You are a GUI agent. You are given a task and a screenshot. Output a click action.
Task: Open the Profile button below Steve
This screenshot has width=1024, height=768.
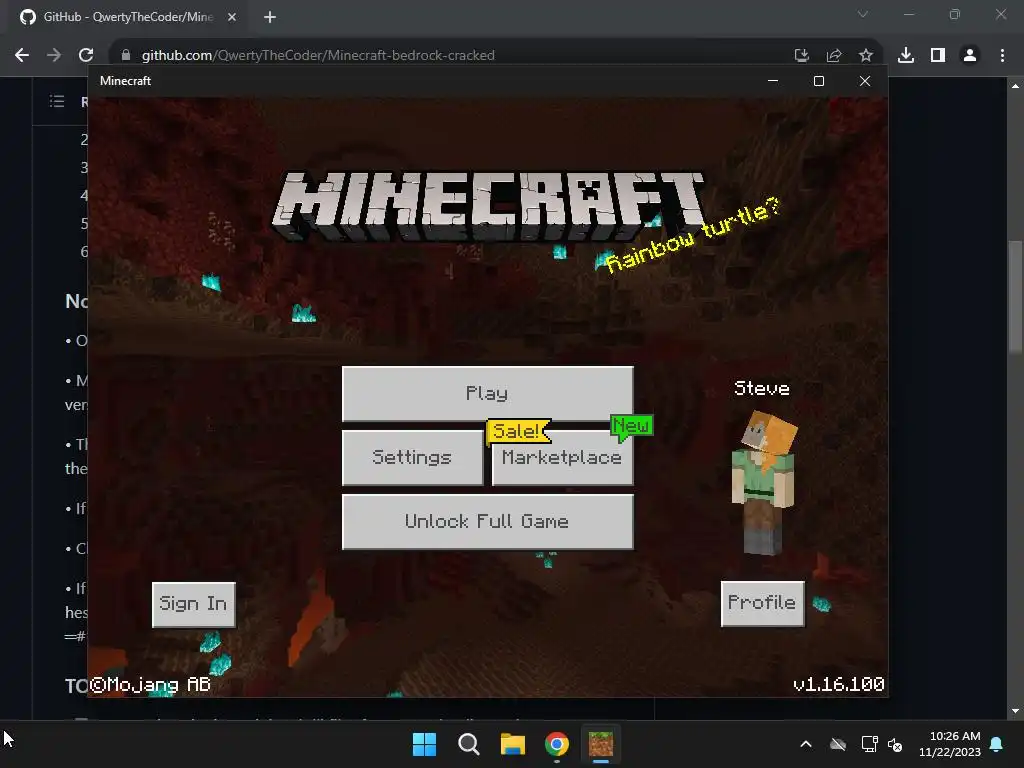tap(762, 603)
